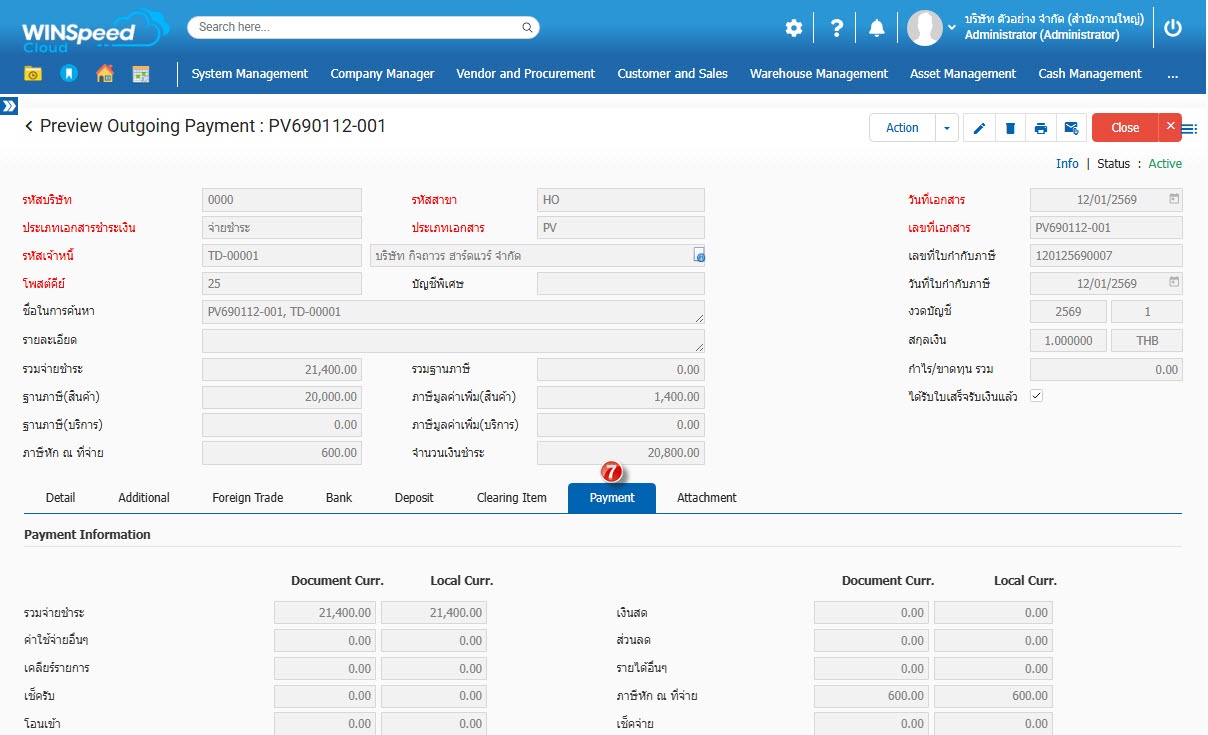Screen dimensions: 1208x735
Task: Print the outgoing payment document
Action: pyautogui.click(x=1041, y=128)
